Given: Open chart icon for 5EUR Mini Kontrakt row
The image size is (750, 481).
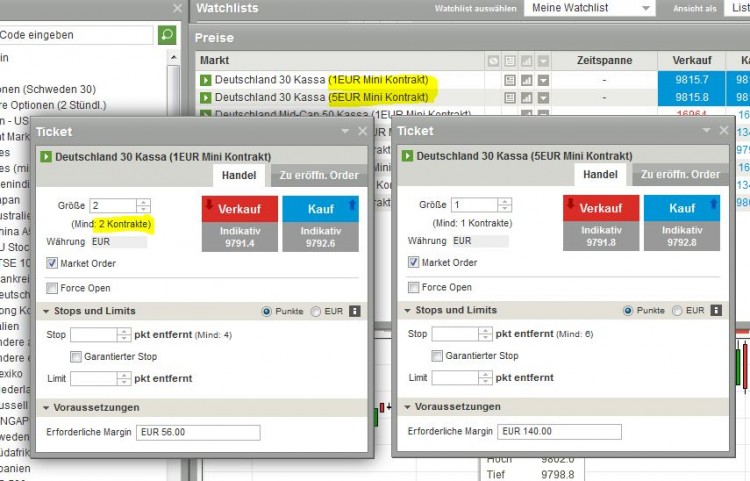Looking at the screenshot, I should [527, 98].
